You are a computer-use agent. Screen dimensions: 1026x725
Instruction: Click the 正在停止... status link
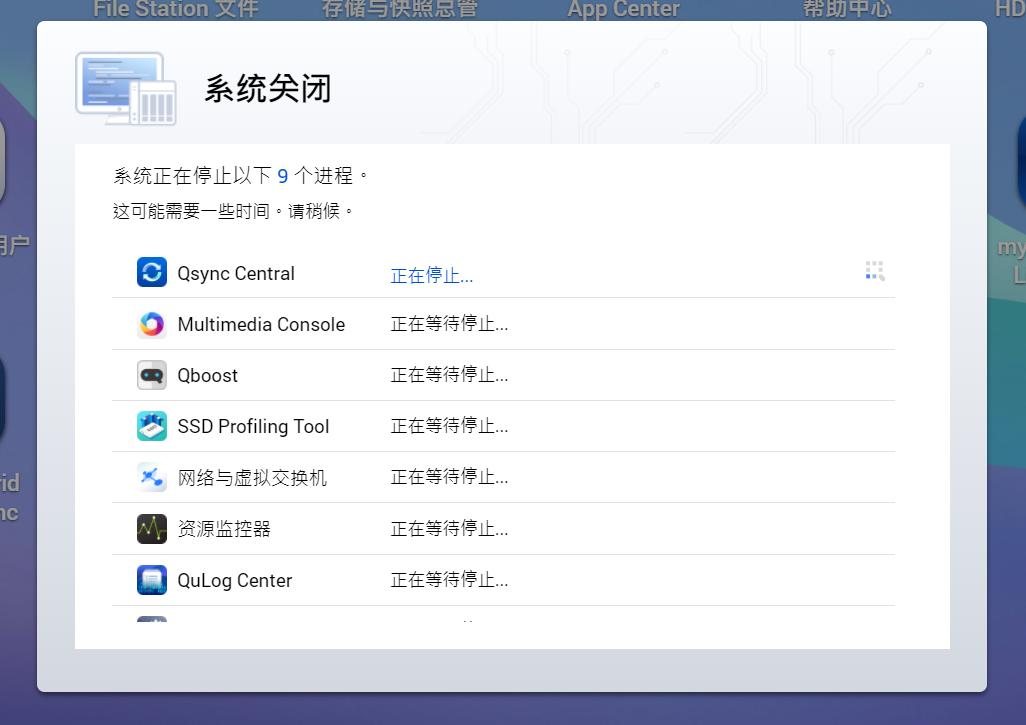pyautogui.click(x=431, y=275)
